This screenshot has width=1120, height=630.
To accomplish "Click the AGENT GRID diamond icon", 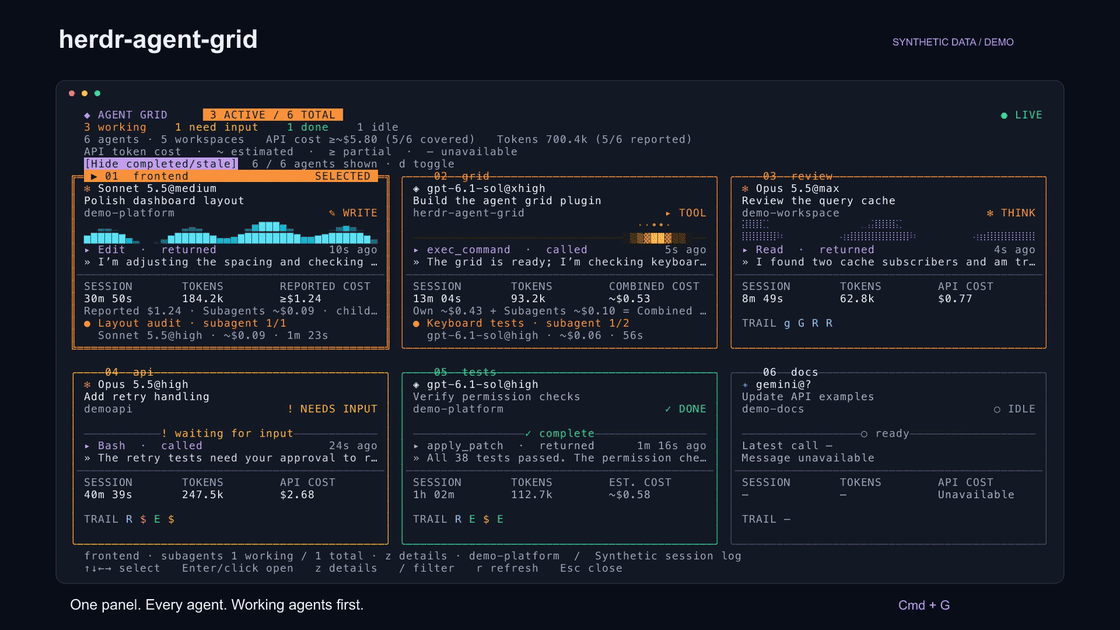I will [87, 115].
